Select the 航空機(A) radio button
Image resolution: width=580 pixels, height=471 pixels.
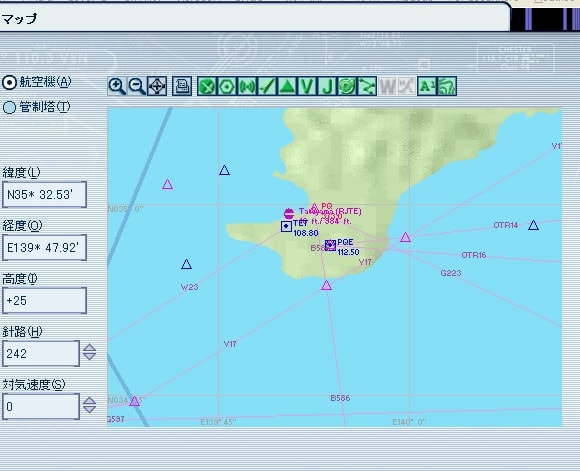pyautogui.click(x=9, y=82)
